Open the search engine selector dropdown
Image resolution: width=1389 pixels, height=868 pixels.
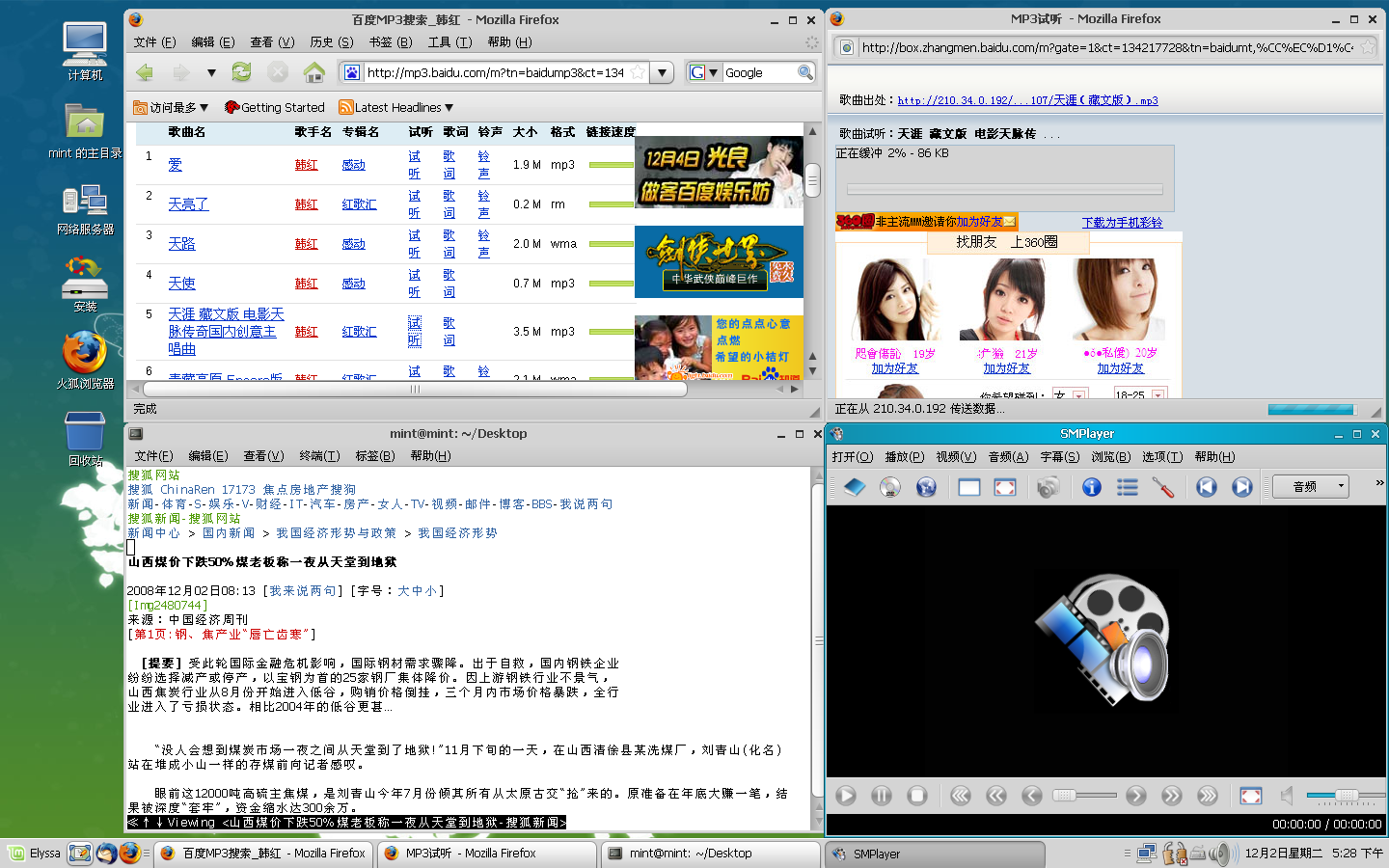tap(704, 72)
